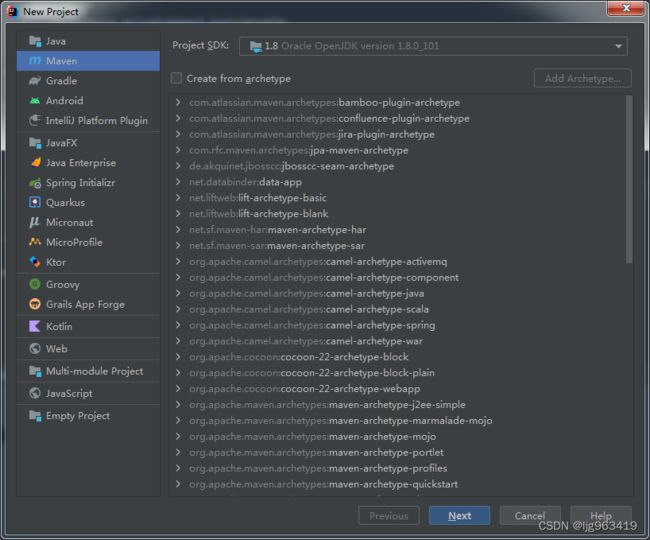Select maven-archetype-marmalade-mojo entry
This screenshot has width=650, height=540.
click(x=340, y=420)
